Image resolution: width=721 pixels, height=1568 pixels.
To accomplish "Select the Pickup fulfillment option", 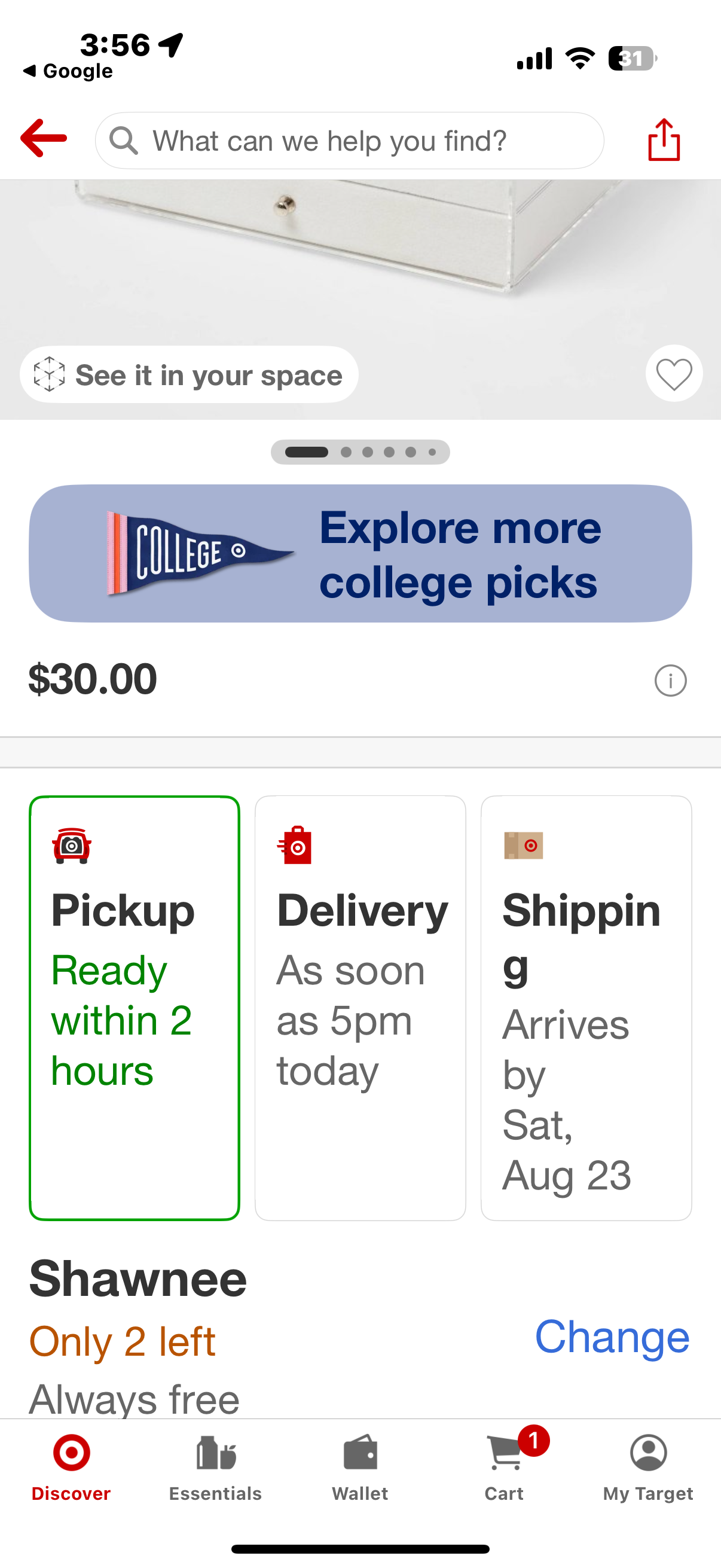I will (135, 1008).
